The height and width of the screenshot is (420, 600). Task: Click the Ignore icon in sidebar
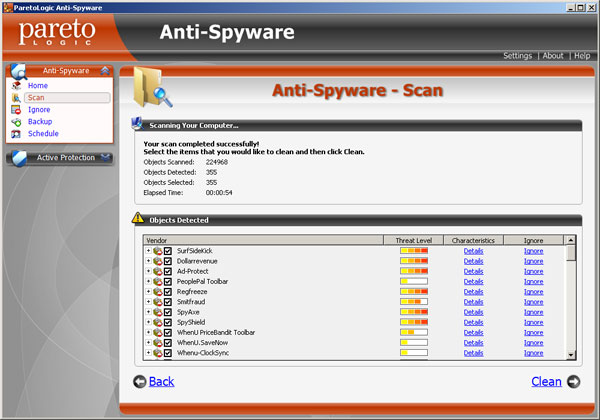point(16,110)
